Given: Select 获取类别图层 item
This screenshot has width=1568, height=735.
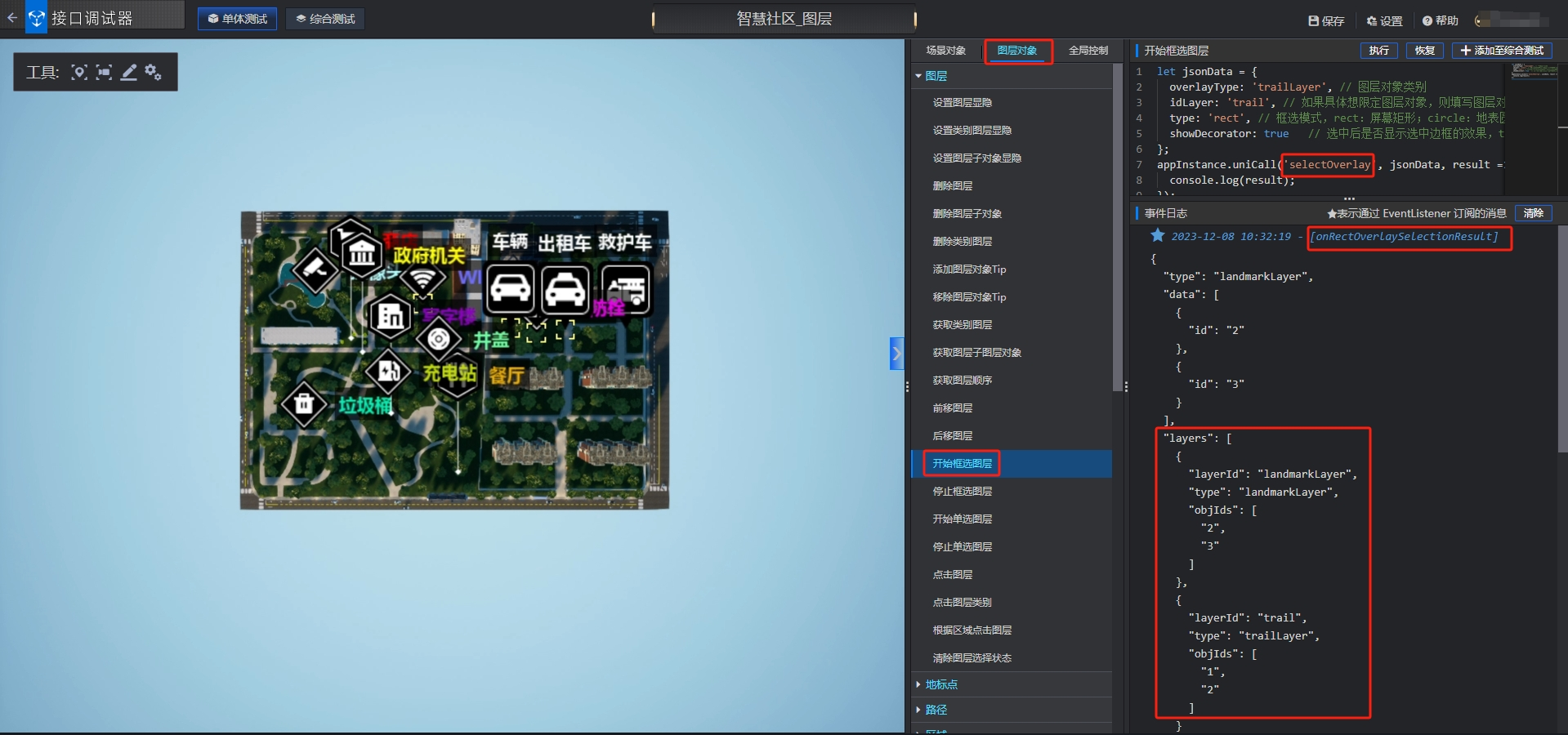Looking at the screenshot, I should coord(1012,325).
